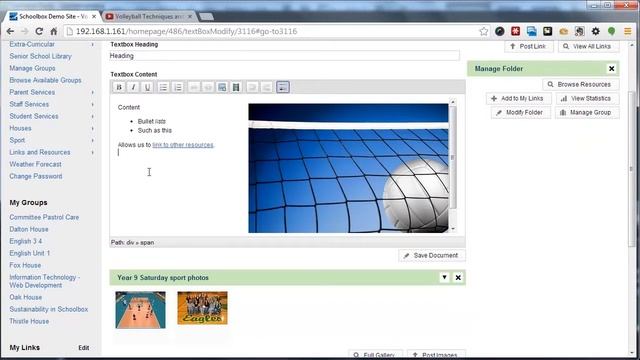Toggle bold formatting in the textbox editor
This screenshot has height=360, width=640.
(119, 87)
